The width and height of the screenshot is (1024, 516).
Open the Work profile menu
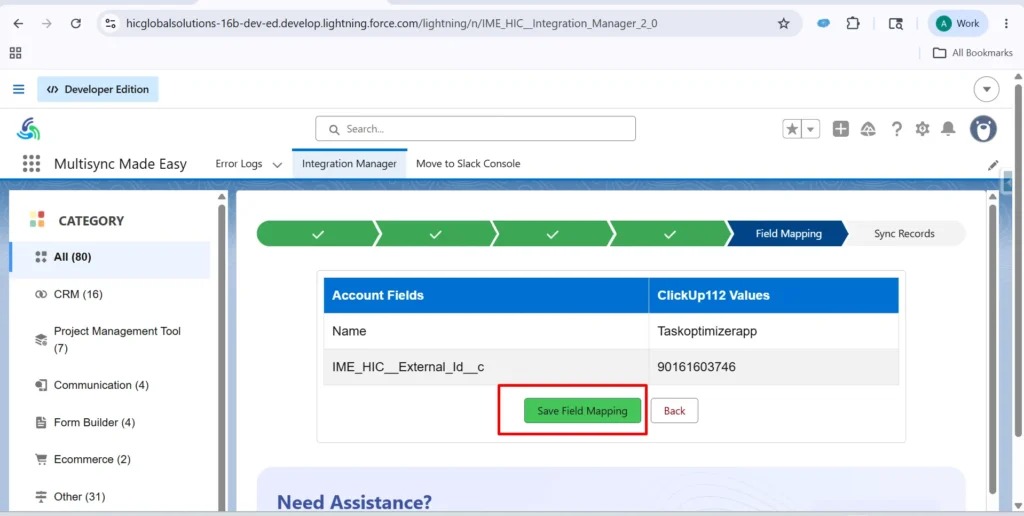click(x=958, y=24)
